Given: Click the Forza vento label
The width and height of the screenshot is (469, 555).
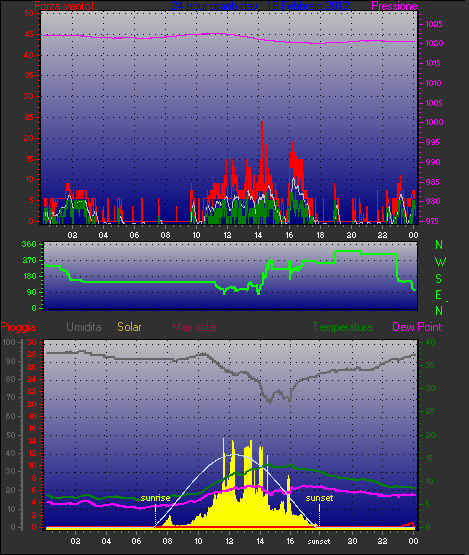Looking at the screenshot, I should click(64, 6).
